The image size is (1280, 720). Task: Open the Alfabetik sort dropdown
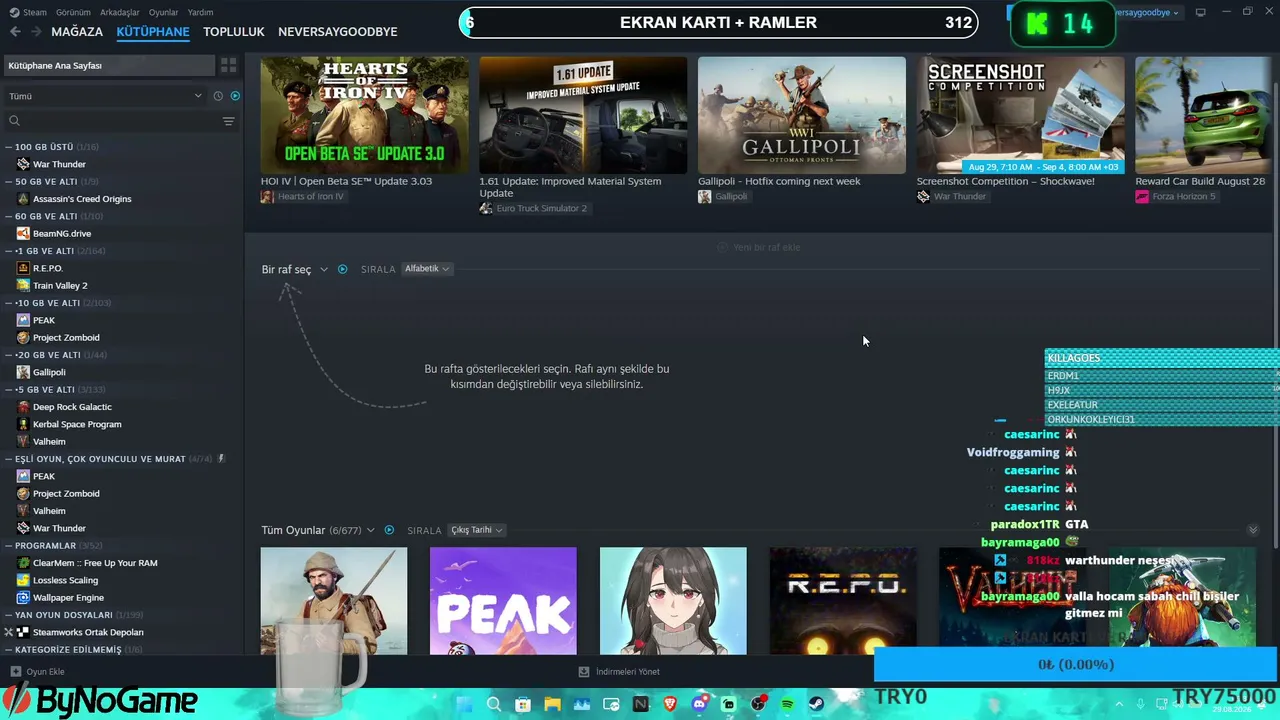click(x=427, y=269)
